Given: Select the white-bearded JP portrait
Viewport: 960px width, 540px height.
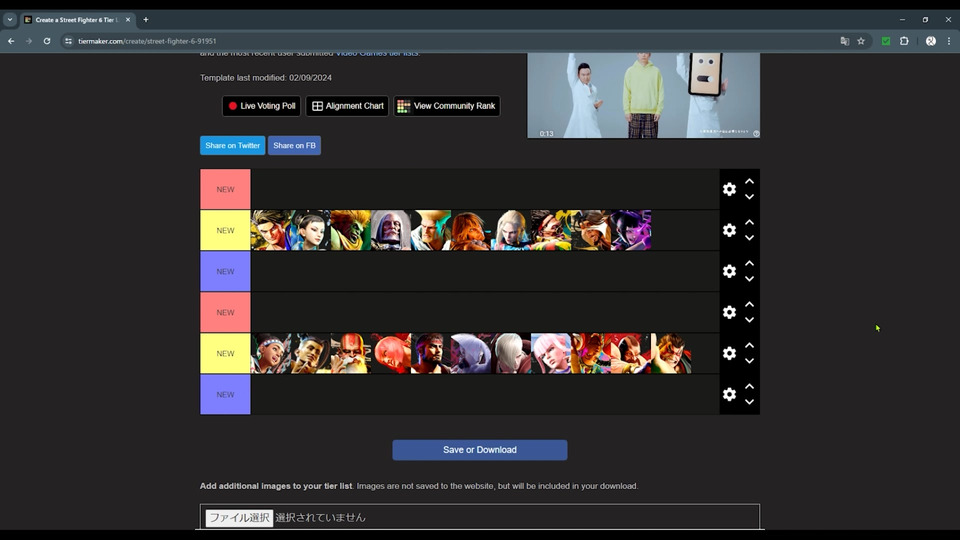Looking at the screenshot, I should tap(391, 230).
